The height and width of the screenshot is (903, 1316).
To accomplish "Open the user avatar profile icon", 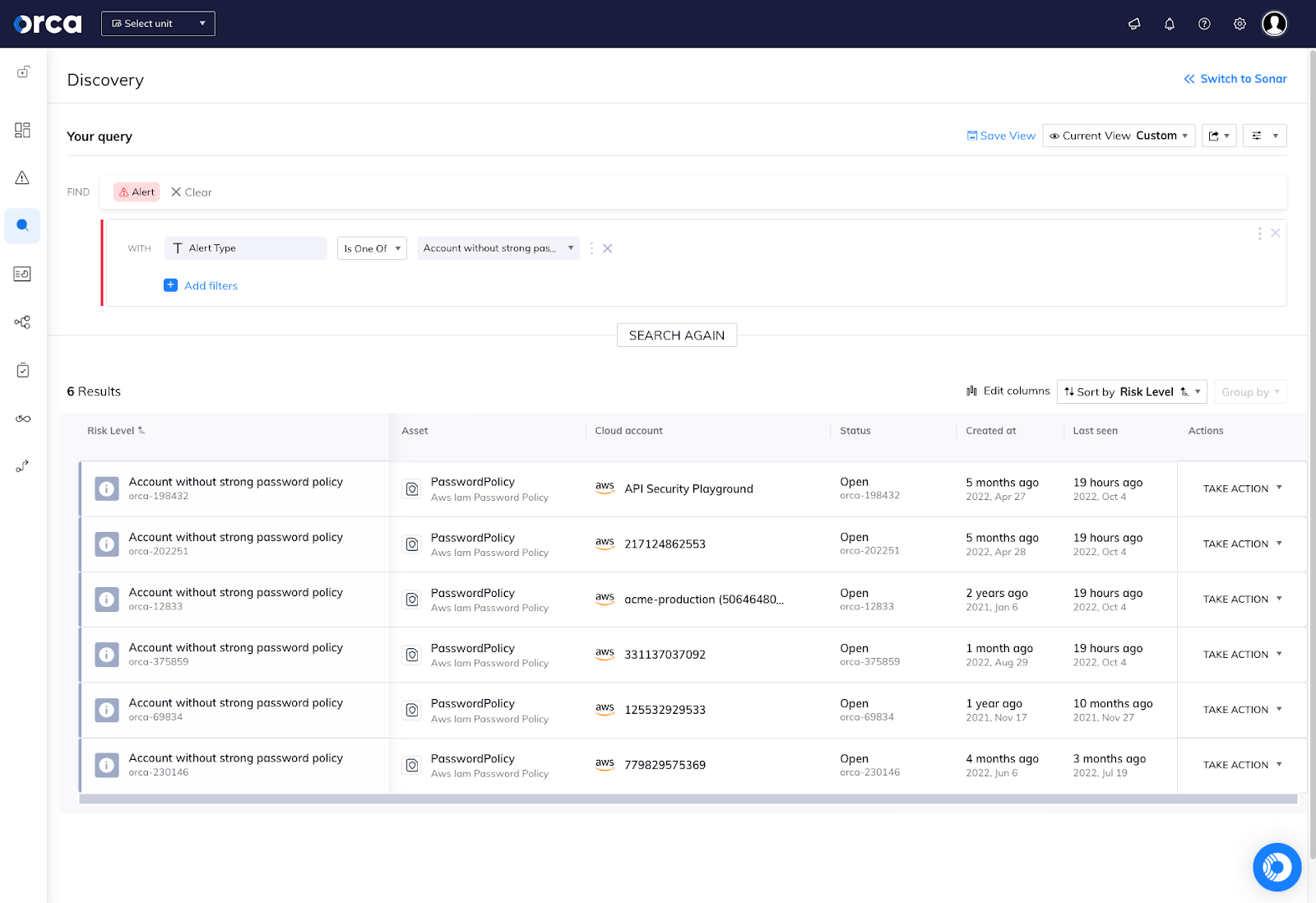I will coord(1274,24).
